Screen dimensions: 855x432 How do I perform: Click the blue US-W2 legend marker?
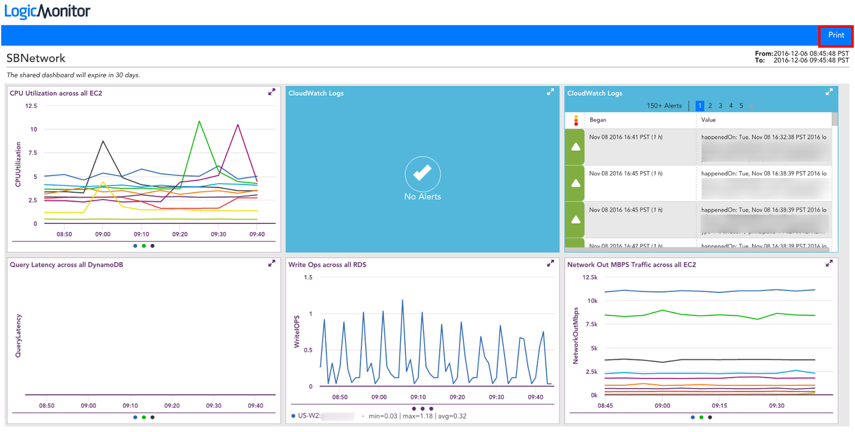click(293, 416)
